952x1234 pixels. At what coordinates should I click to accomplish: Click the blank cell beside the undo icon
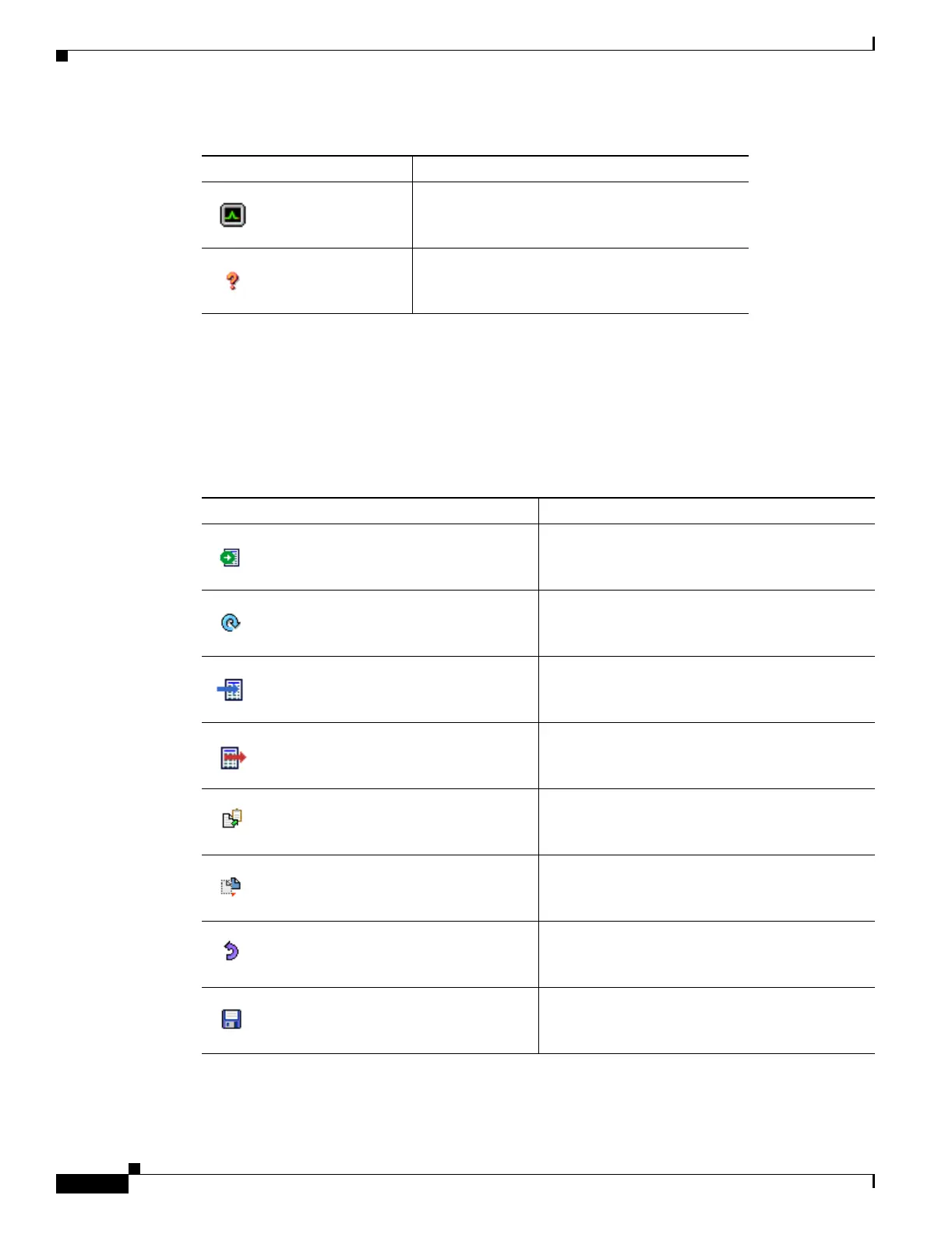[707, 954]
